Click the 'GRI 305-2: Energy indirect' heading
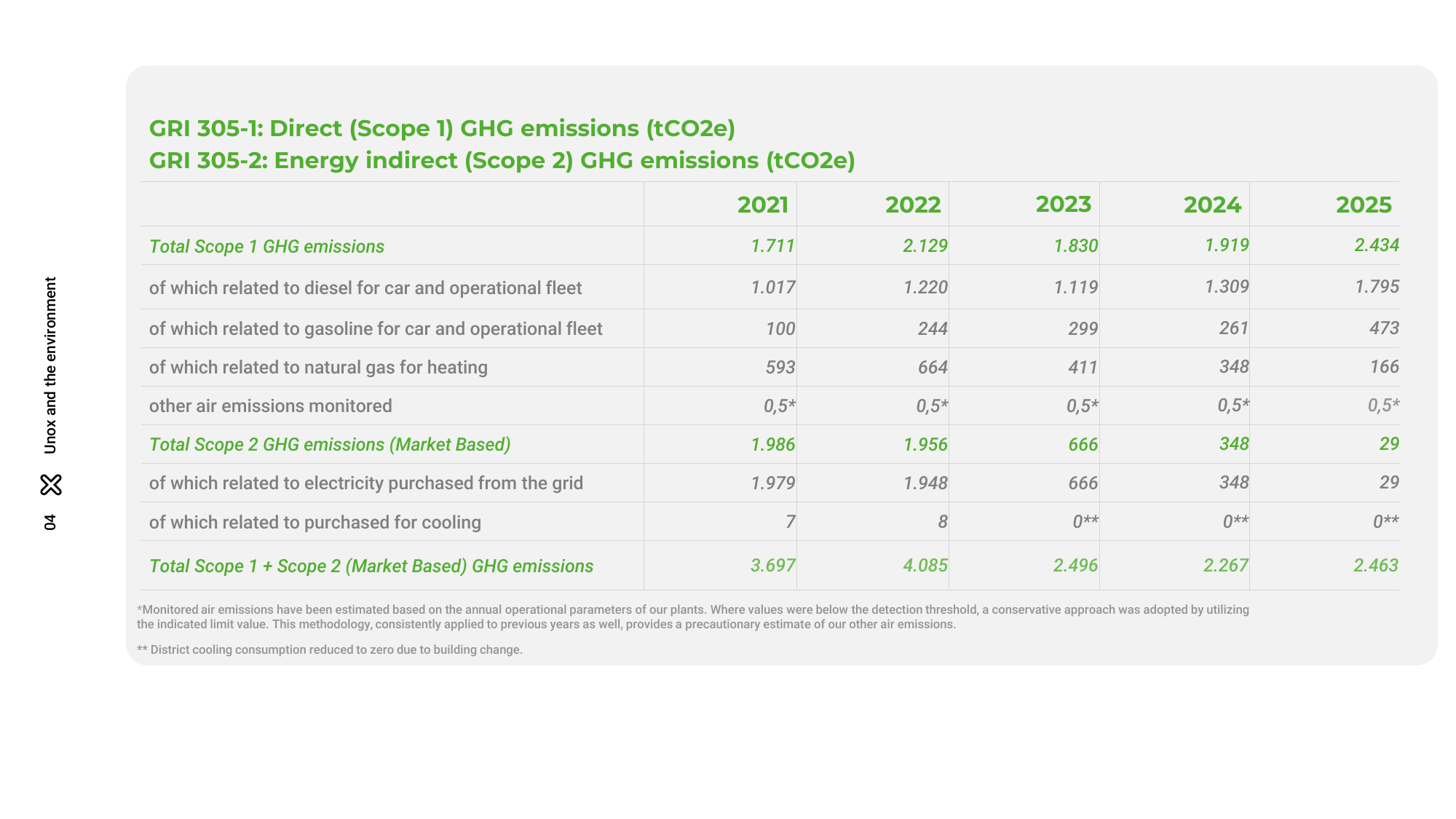This screenshot has height=819, width=1456. [502, 161]
